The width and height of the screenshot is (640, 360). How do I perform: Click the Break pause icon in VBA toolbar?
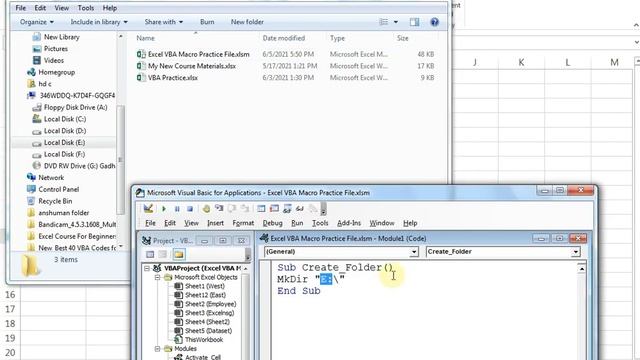(x=177, y=209)
